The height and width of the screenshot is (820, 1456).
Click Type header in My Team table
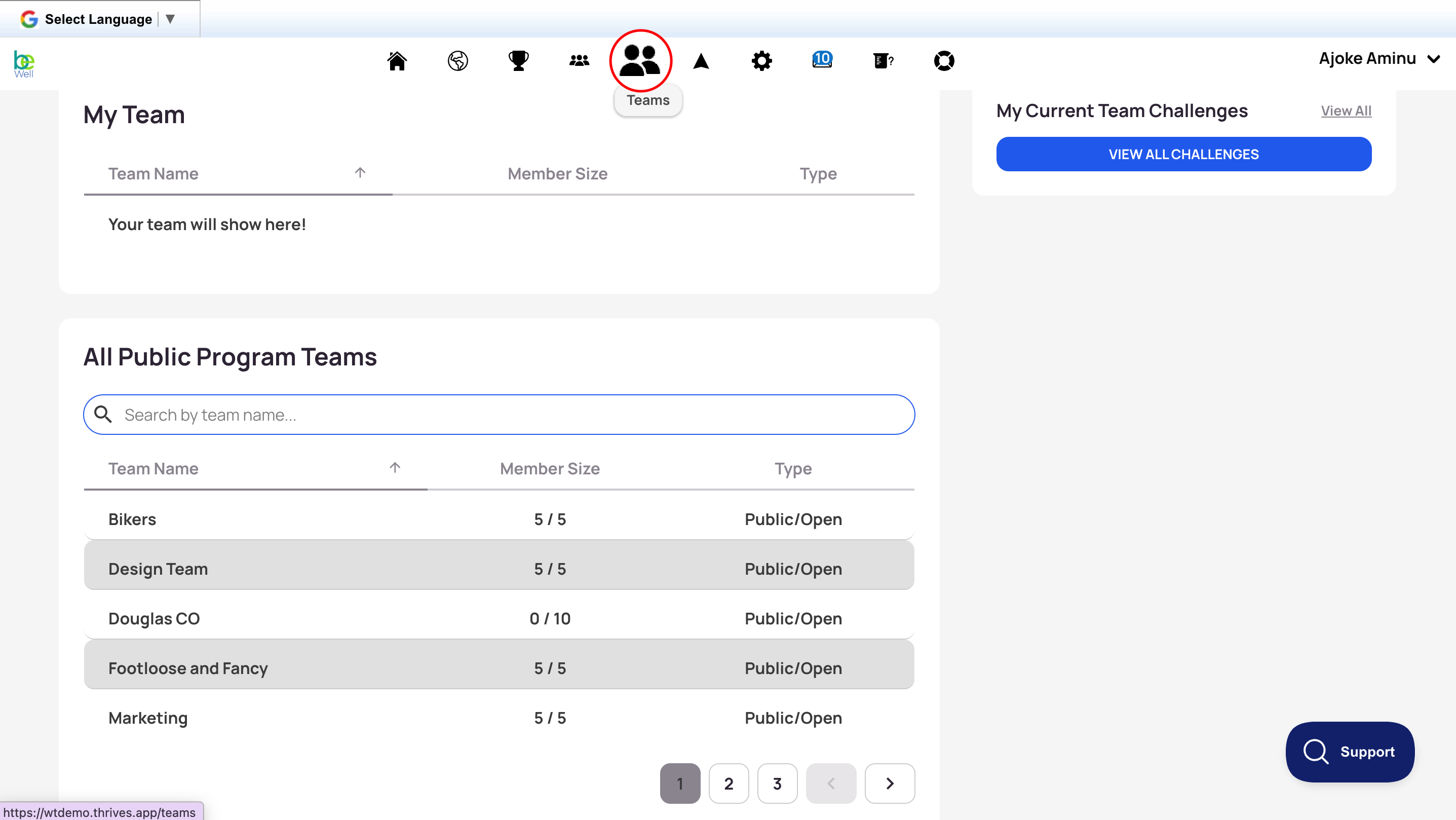818,174
